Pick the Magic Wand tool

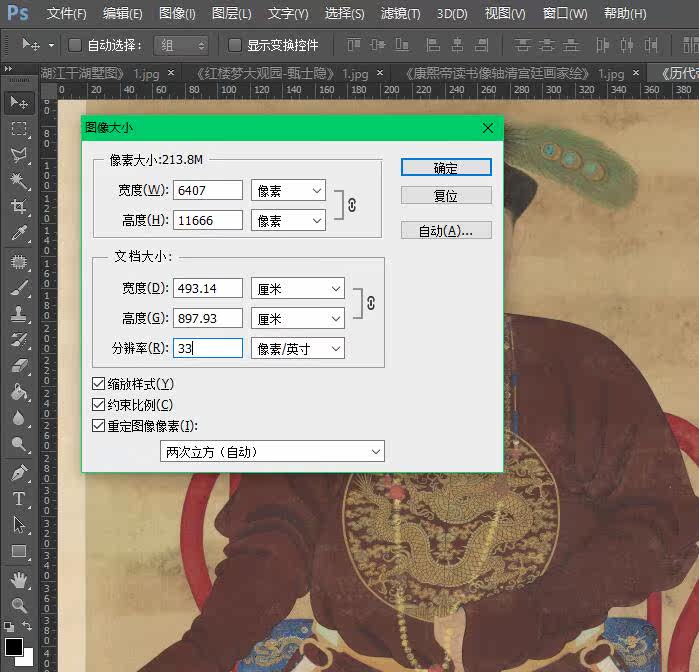pos(19,181)
